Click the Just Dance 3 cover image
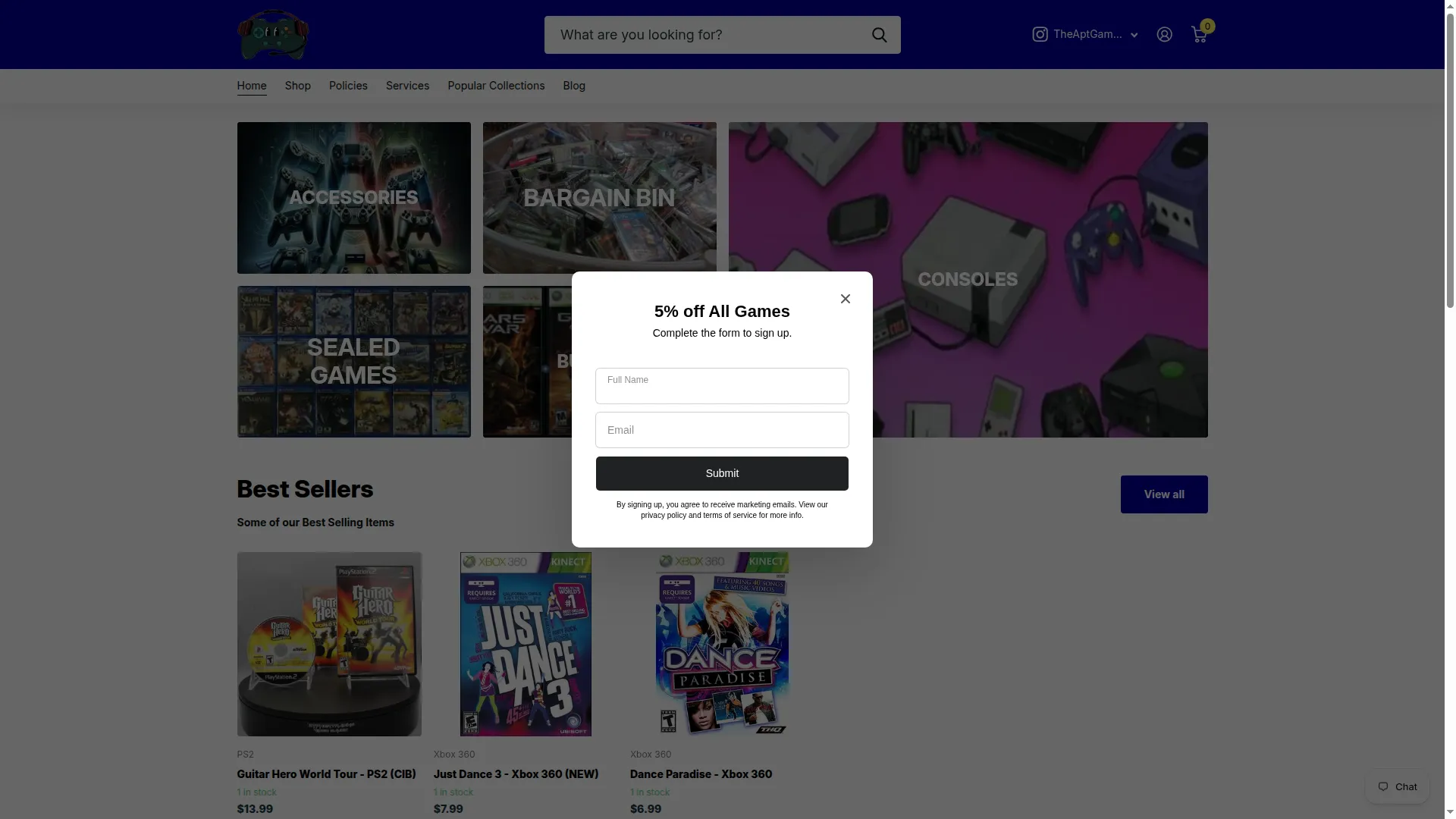Screen dimensions: 1456x819 pos(526,644)
